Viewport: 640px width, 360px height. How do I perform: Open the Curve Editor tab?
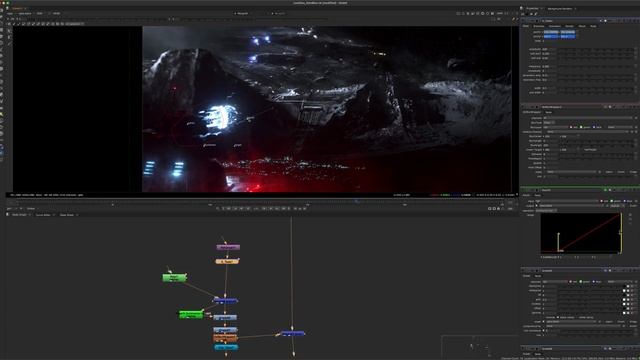tap(43, 215)
